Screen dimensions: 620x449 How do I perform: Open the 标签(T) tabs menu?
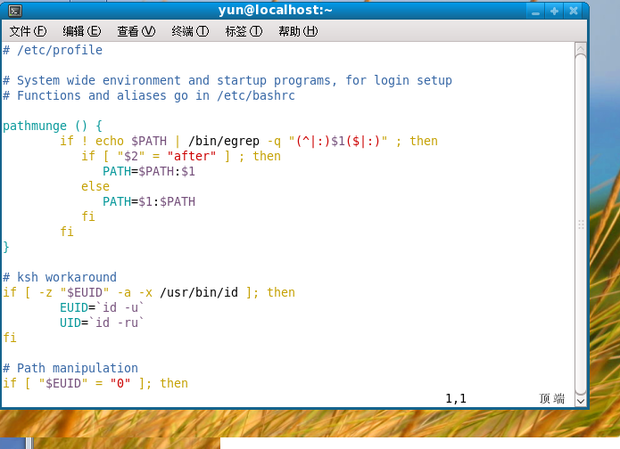[244, 31]
